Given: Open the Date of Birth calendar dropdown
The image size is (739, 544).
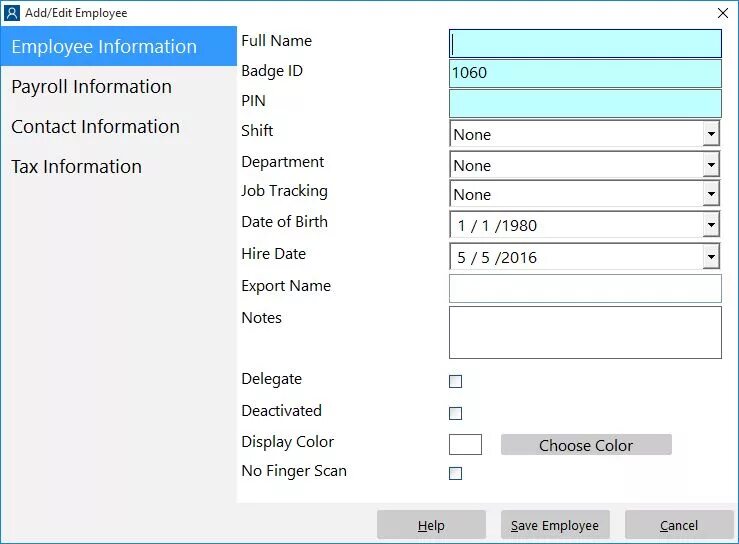Looking at the screenshot, I should (x=711, y=225).
